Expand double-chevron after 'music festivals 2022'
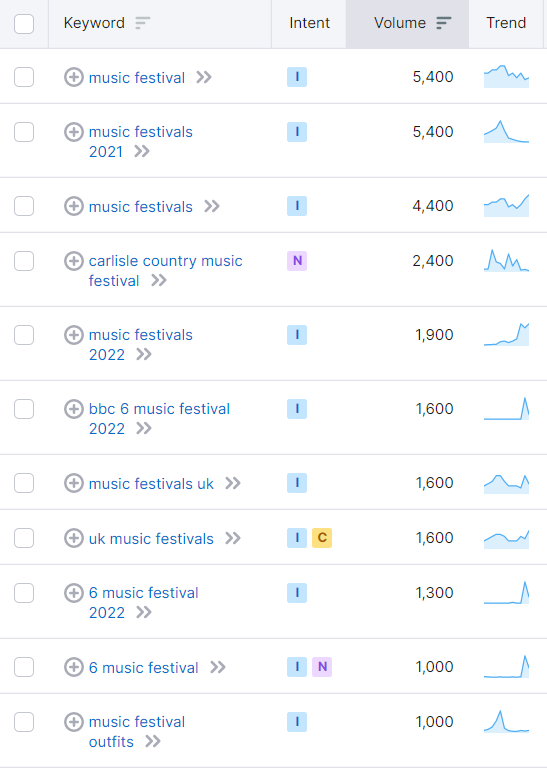 144,355
